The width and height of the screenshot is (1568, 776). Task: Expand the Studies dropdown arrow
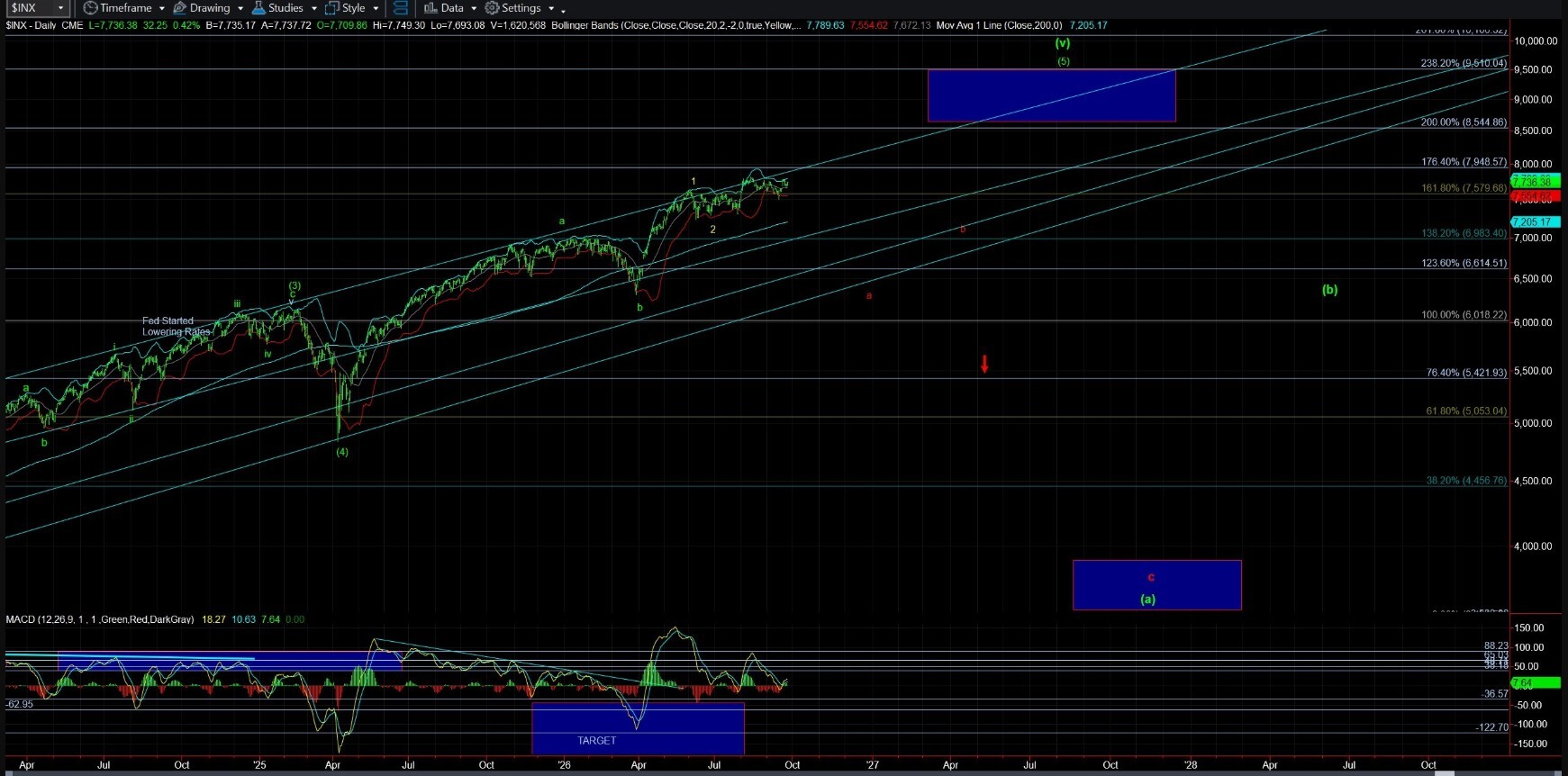(313, 9)
